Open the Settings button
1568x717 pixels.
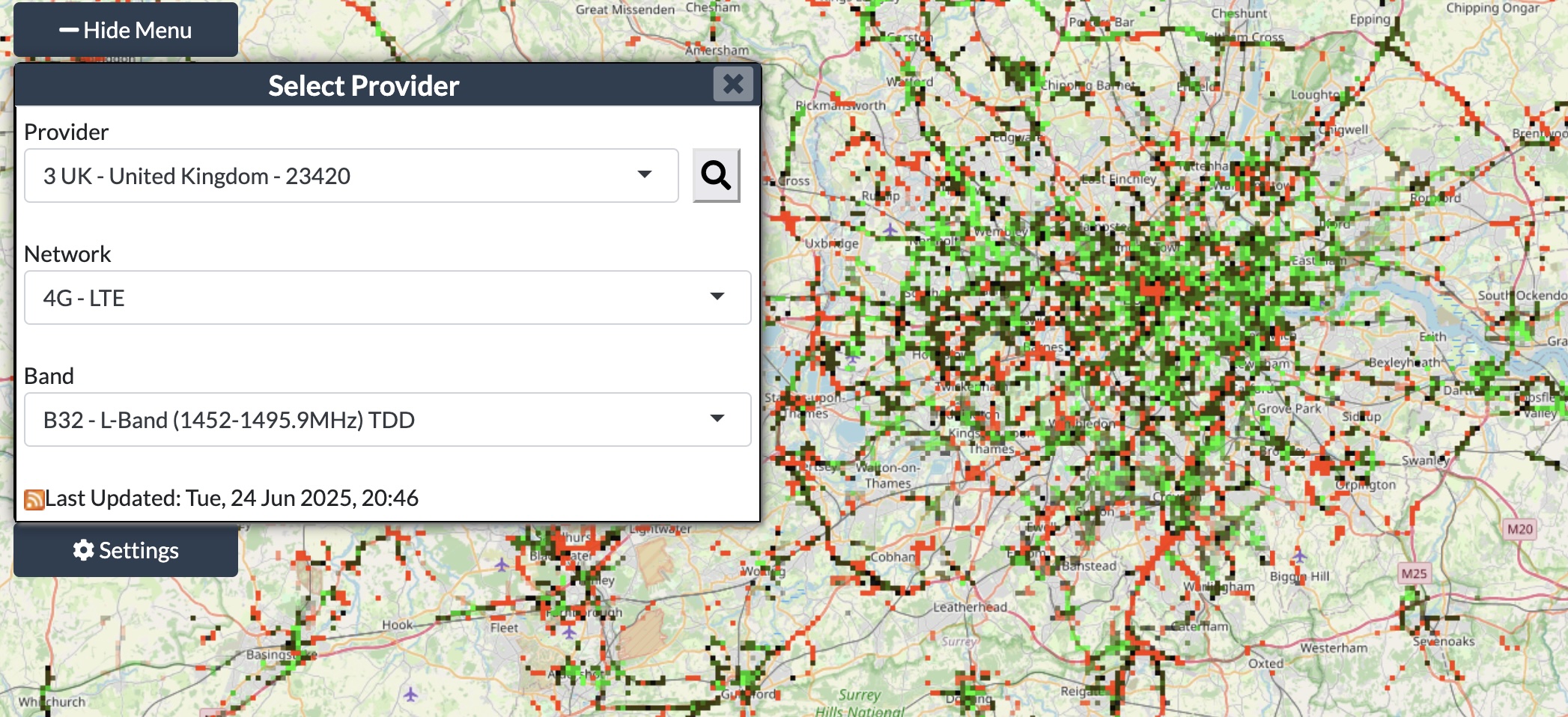(x=126, y=550)
